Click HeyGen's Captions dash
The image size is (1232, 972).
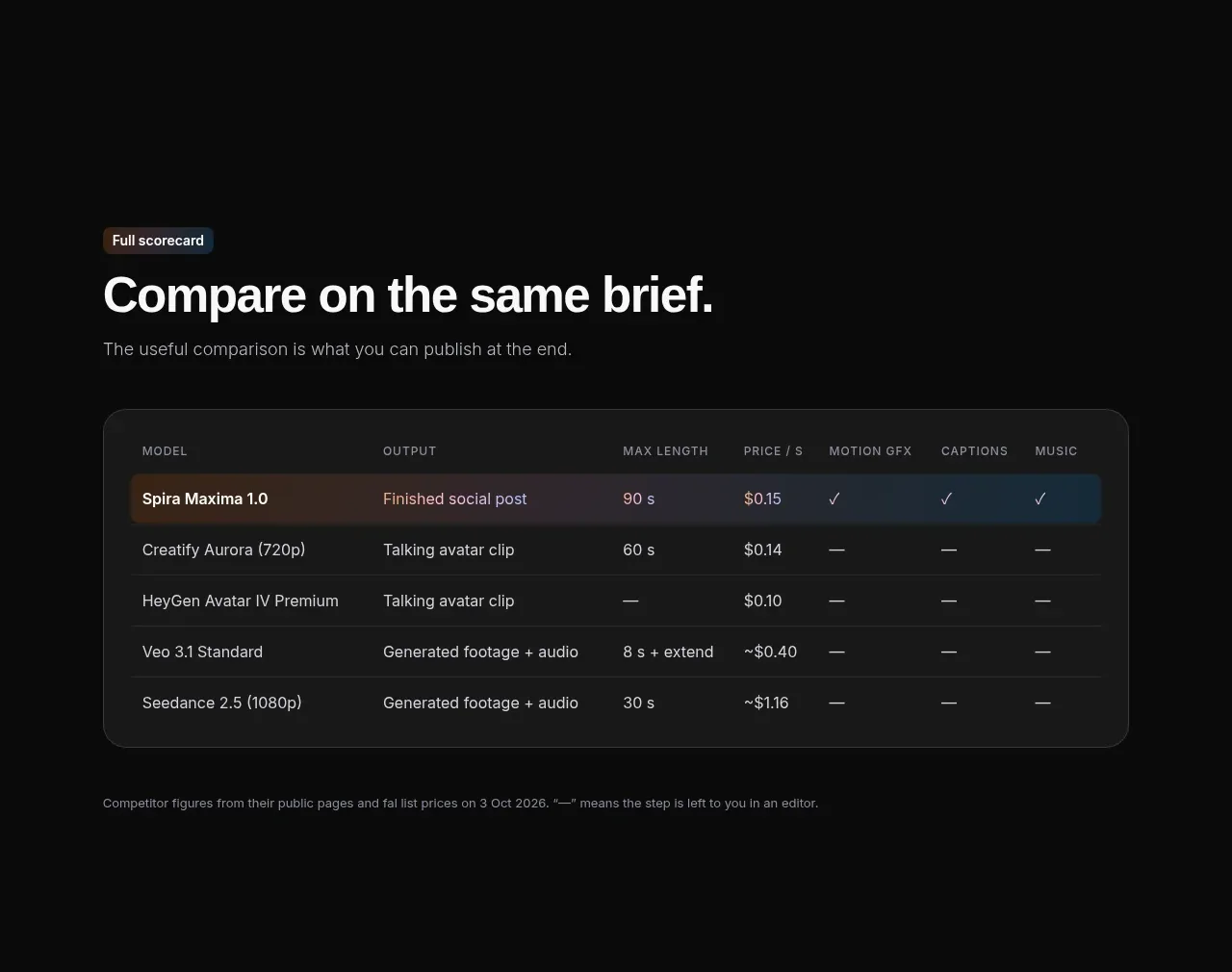(x=949, y=601)
